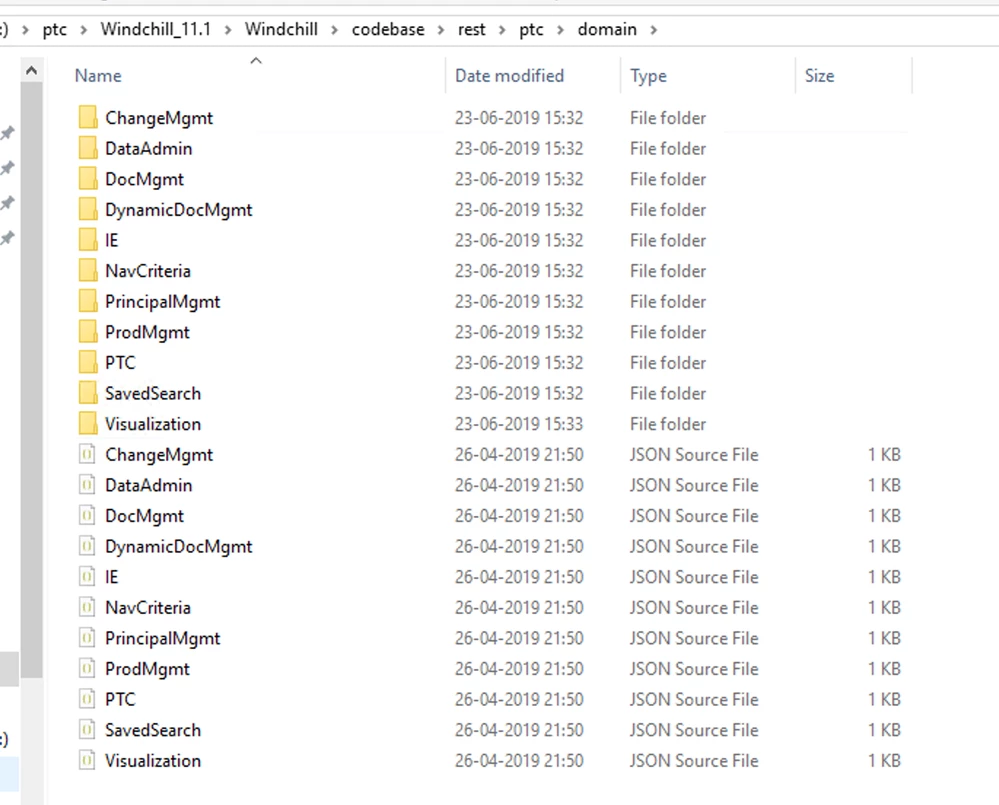Navigate to Windchill breadcrumb segment
Image resolution: width=999 pixels, height=805 pixels.
click(x=281, y=29)
